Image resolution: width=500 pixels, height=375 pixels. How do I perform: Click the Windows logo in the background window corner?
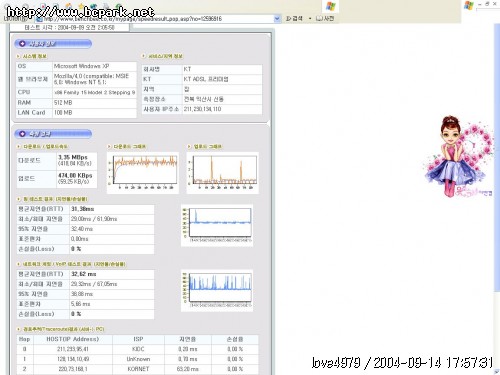click(469, 5)
